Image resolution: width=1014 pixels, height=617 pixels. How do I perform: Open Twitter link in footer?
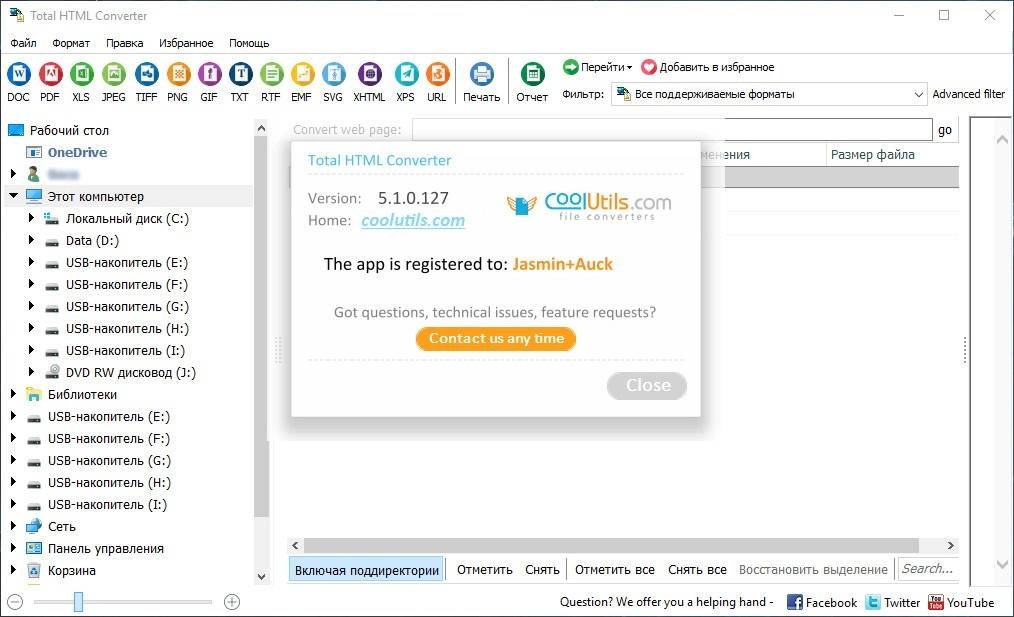[x=892, y=602]
